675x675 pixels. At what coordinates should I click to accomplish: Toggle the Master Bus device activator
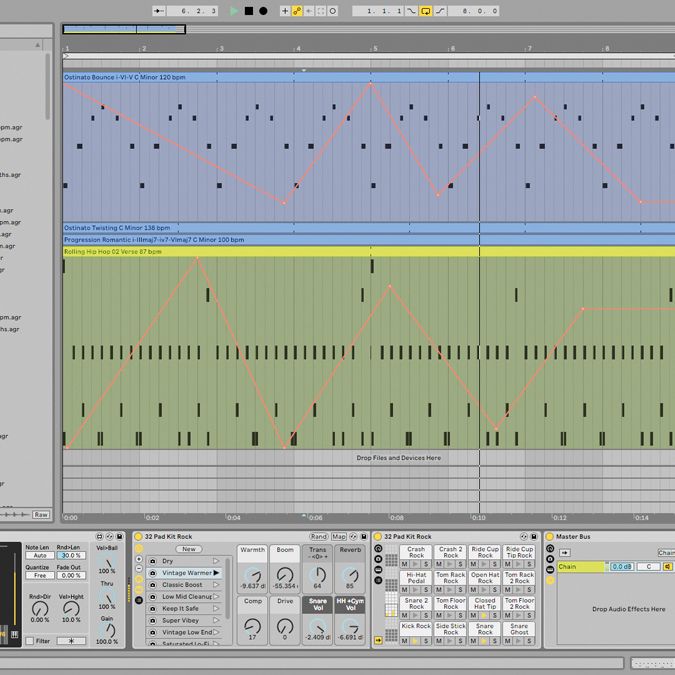[x=550, y=536]
